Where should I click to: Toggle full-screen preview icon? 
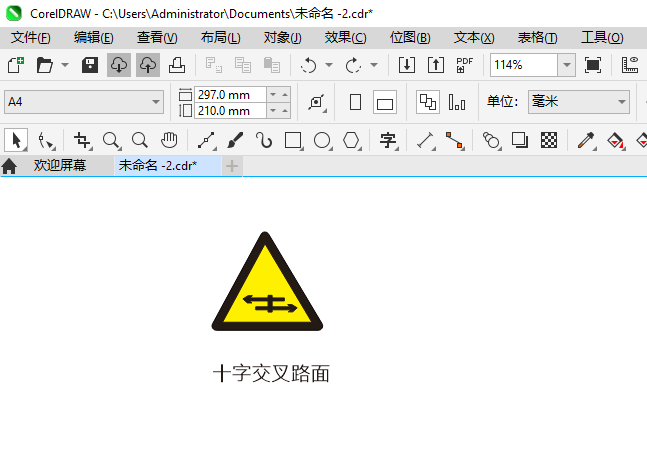point(593,65)
